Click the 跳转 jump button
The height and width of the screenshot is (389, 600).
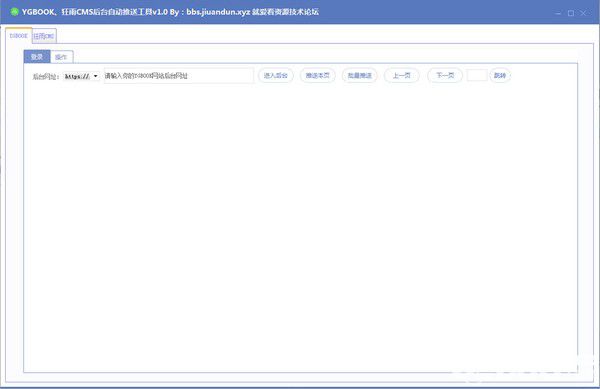500,75
